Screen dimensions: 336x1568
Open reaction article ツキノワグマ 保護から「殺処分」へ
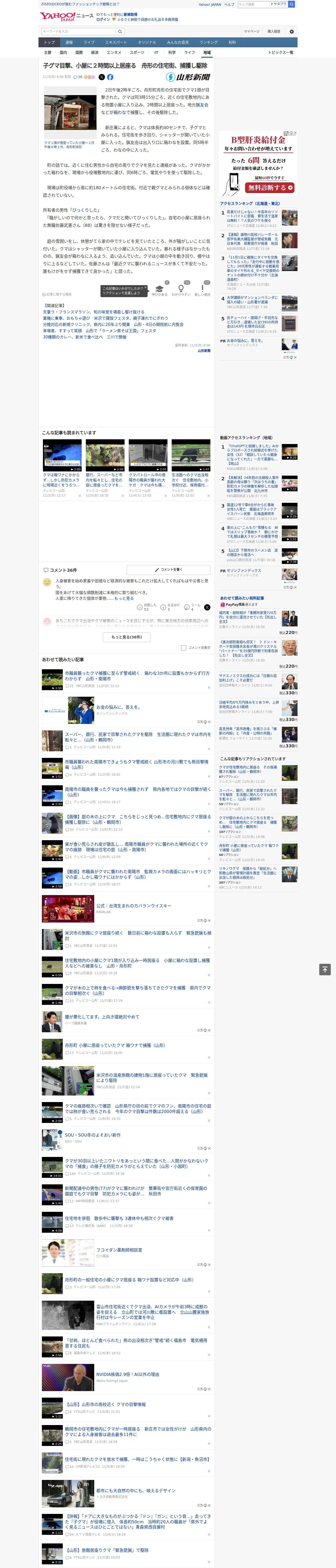coord(248,873)
